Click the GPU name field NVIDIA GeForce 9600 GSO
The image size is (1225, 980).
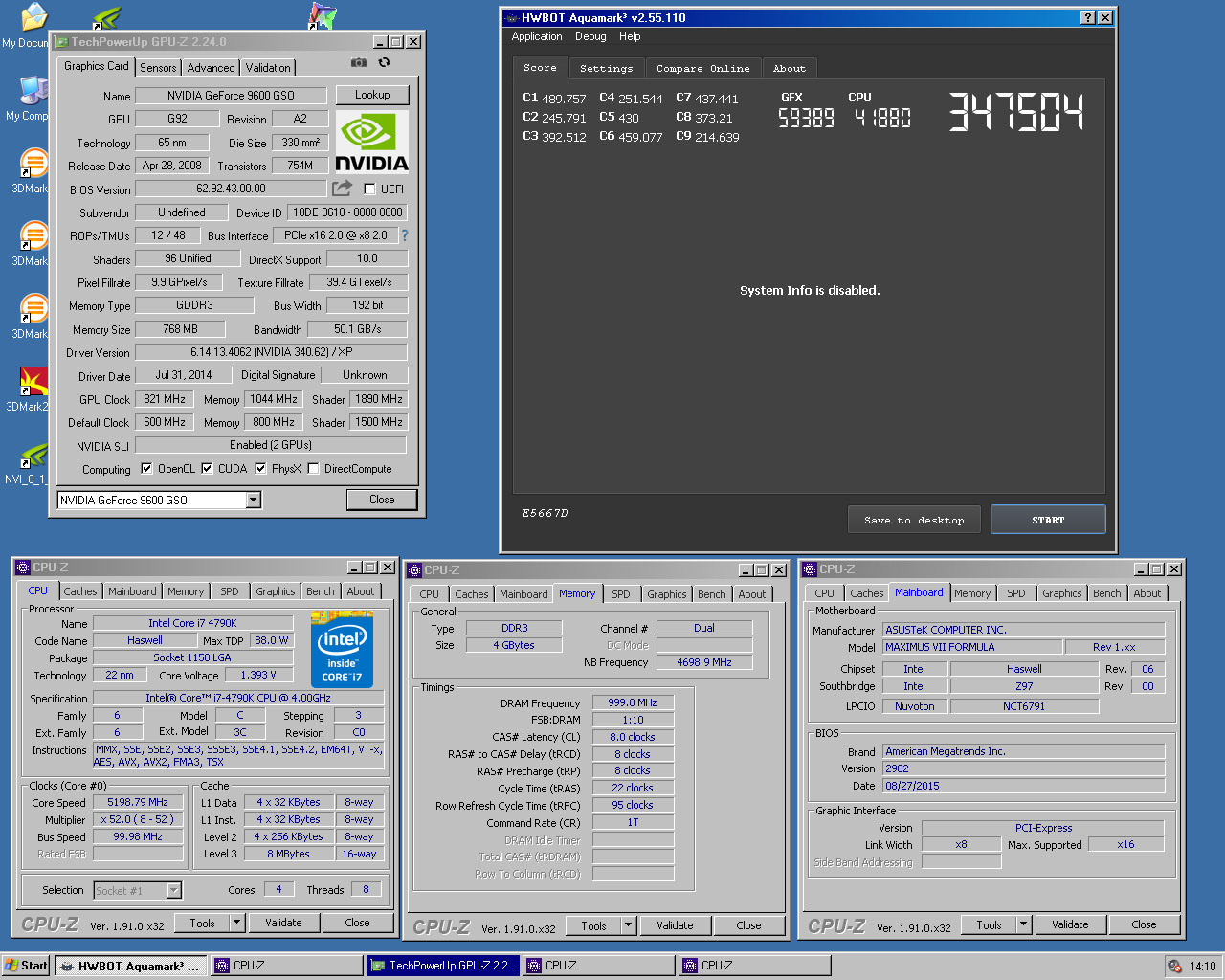pyautogui.click(x=231, y=95)
